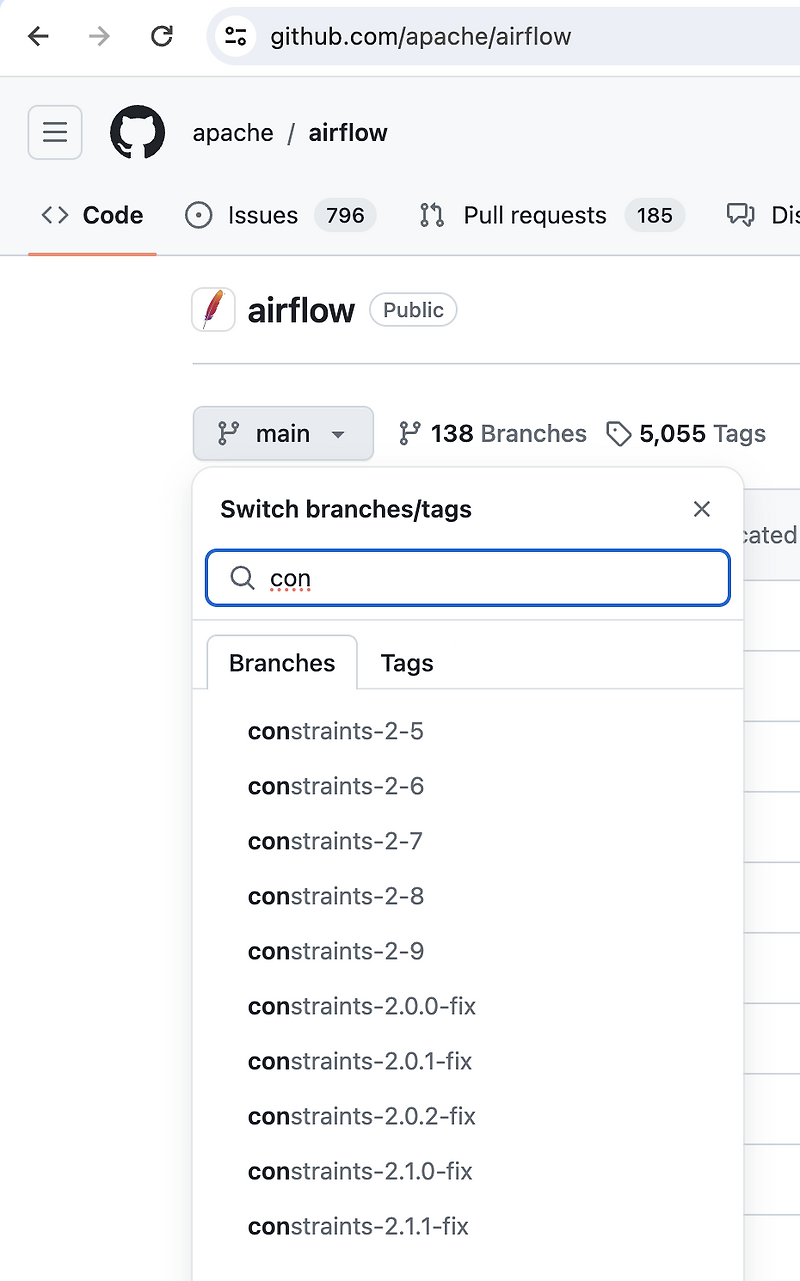Click the browser forward arrow

(x=99, y=37)
